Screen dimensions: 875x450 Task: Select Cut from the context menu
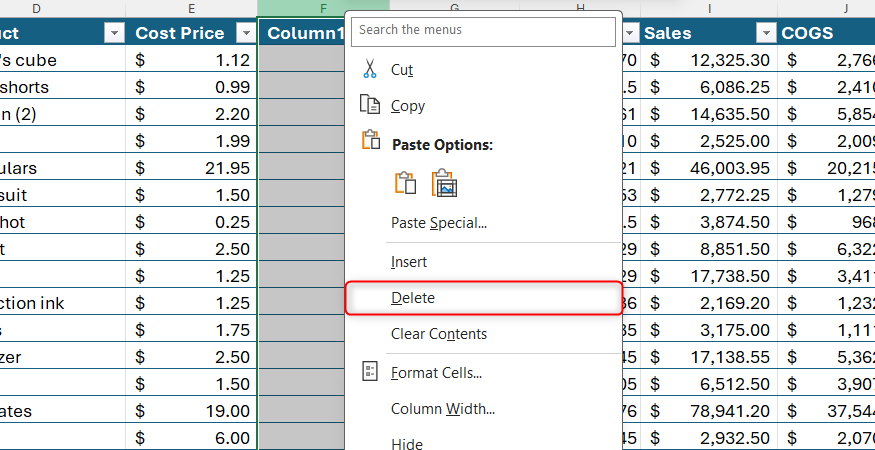coord(484,69)
